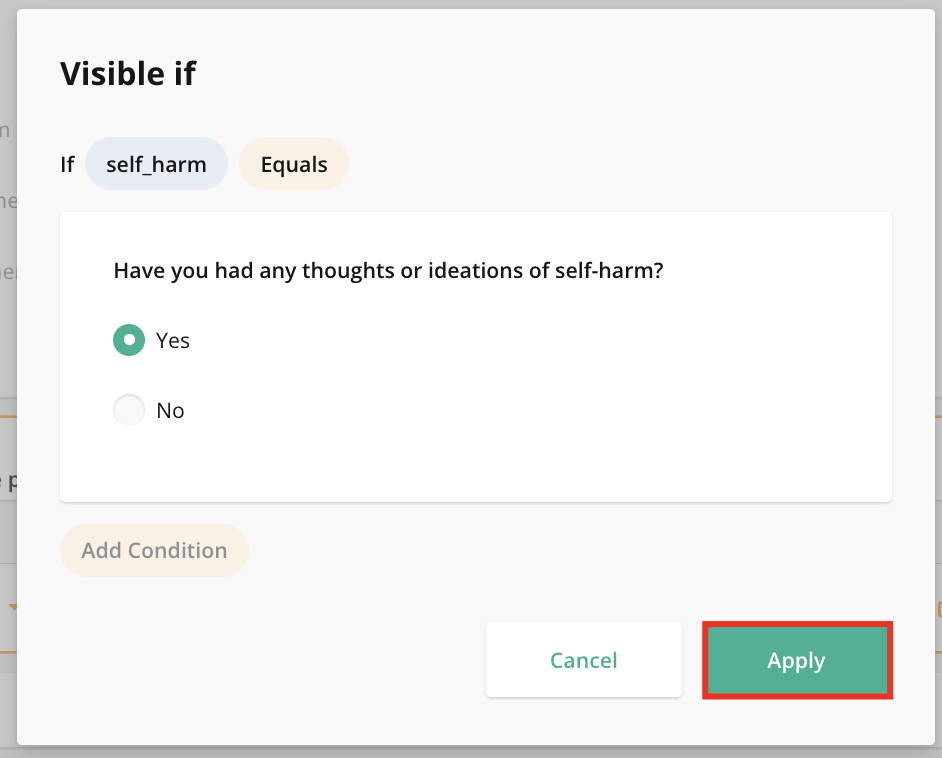Apply the self_harm Equals condition
The height and width of the screenshot is (758, 942).
tap(796, 660)
